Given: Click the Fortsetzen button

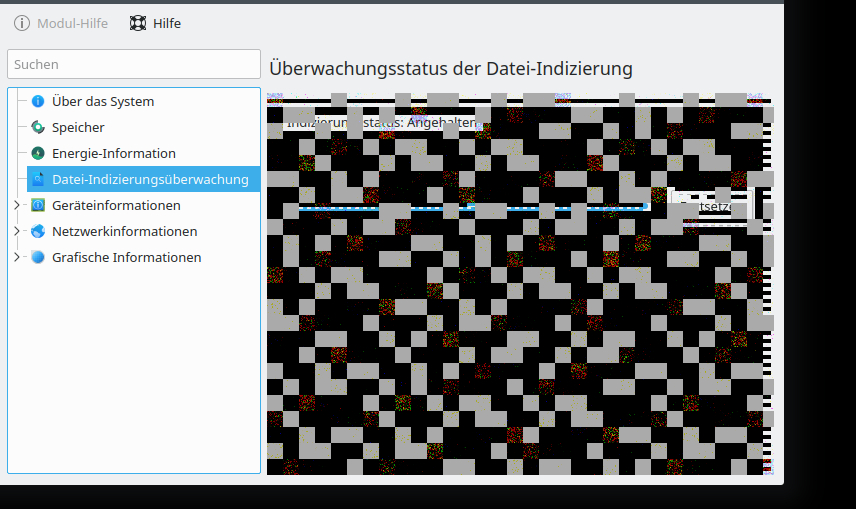Looking at the screenshot, I should (x=712, y=206).
